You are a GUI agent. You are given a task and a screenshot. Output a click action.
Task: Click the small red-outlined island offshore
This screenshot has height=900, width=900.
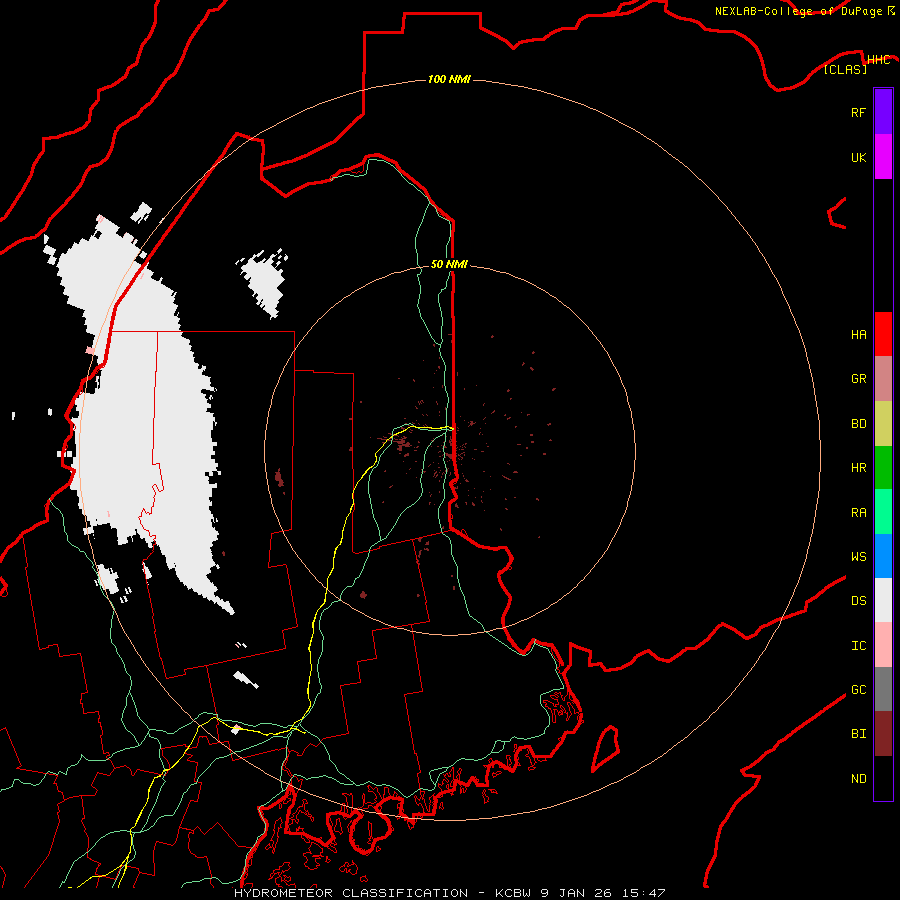(x=606, y=748)
